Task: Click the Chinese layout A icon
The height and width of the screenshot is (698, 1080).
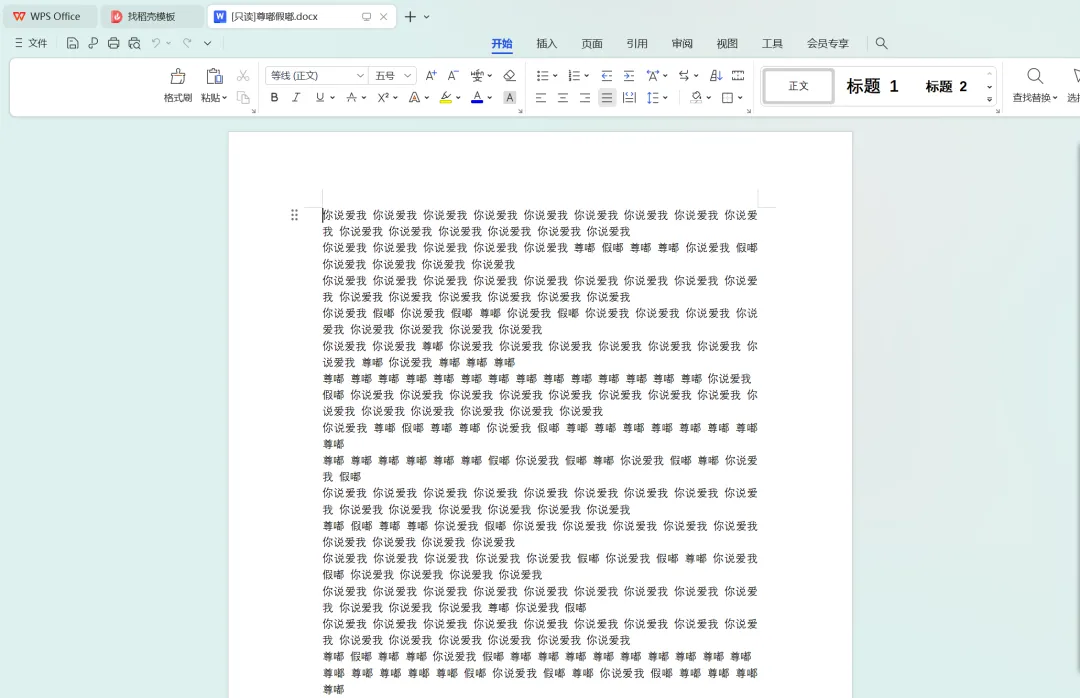Action: pyautogui.click(x=652, y=76)
